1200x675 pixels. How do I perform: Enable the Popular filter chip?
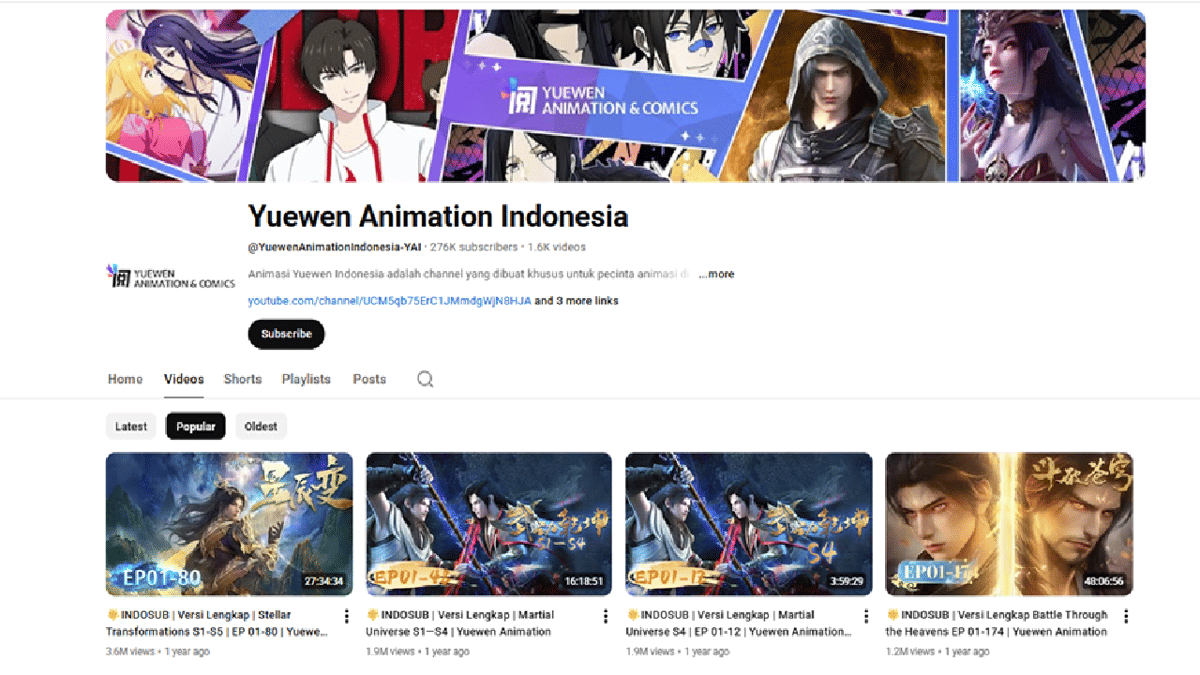coord(195,425)
